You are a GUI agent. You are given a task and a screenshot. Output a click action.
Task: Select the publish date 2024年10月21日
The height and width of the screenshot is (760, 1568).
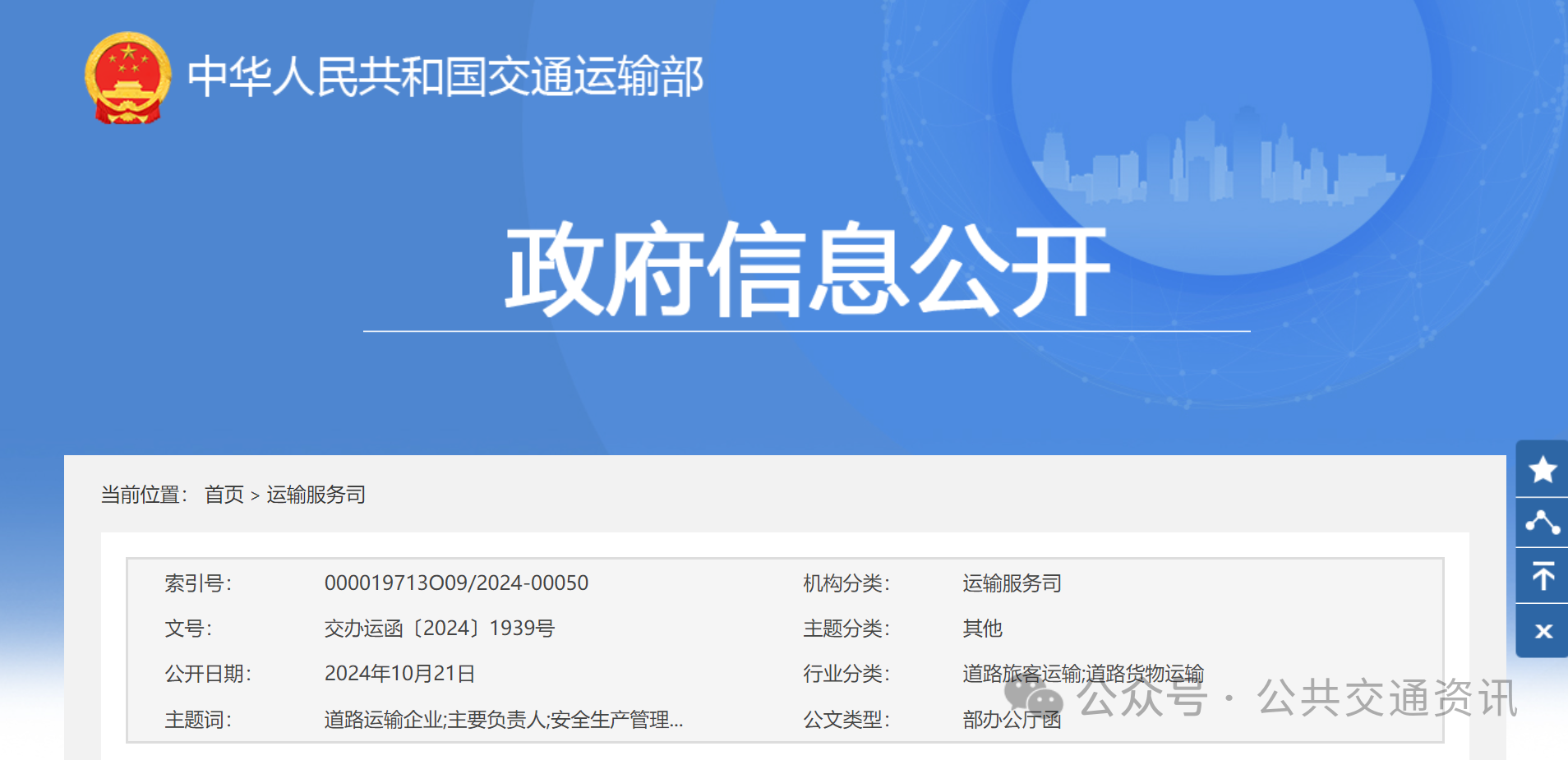coord(399,674)
